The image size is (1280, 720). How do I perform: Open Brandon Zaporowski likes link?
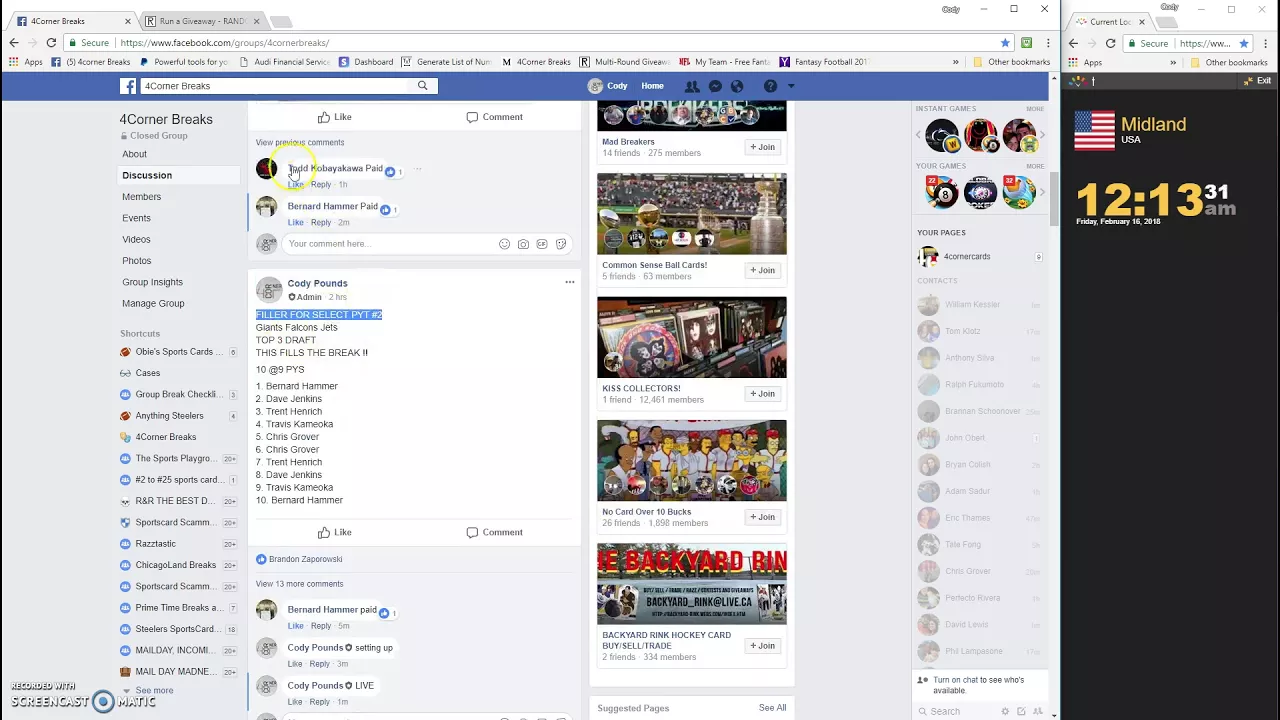click(305, 559)
